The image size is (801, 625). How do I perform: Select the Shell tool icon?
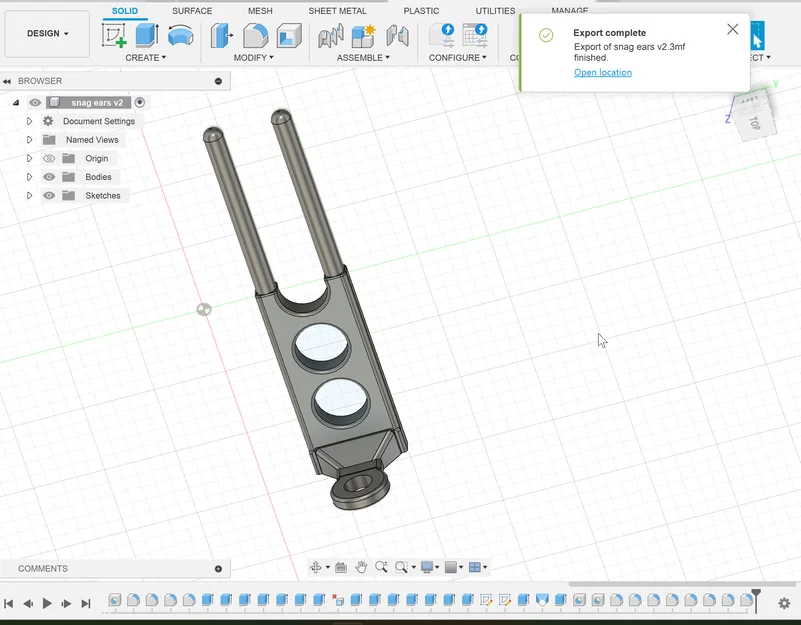pos(289,36)
